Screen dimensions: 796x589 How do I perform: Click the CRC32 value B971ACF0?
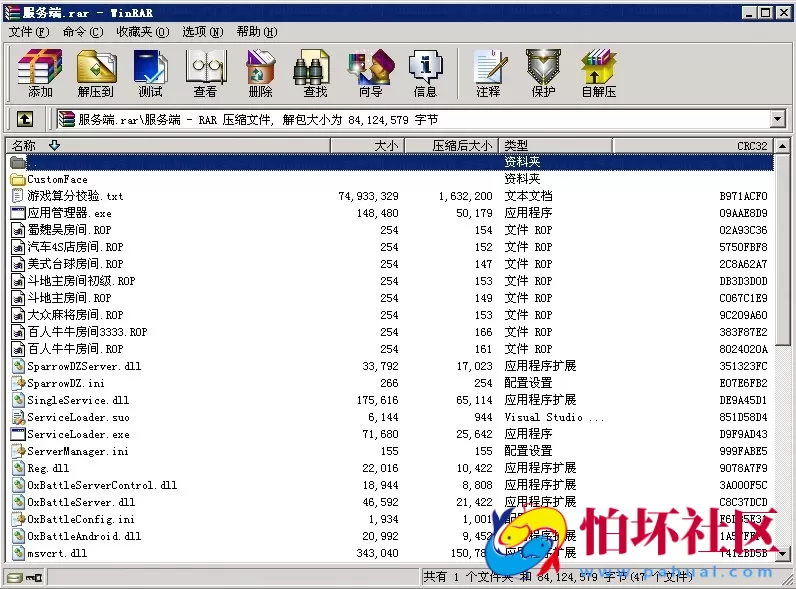tap(743, 197)
